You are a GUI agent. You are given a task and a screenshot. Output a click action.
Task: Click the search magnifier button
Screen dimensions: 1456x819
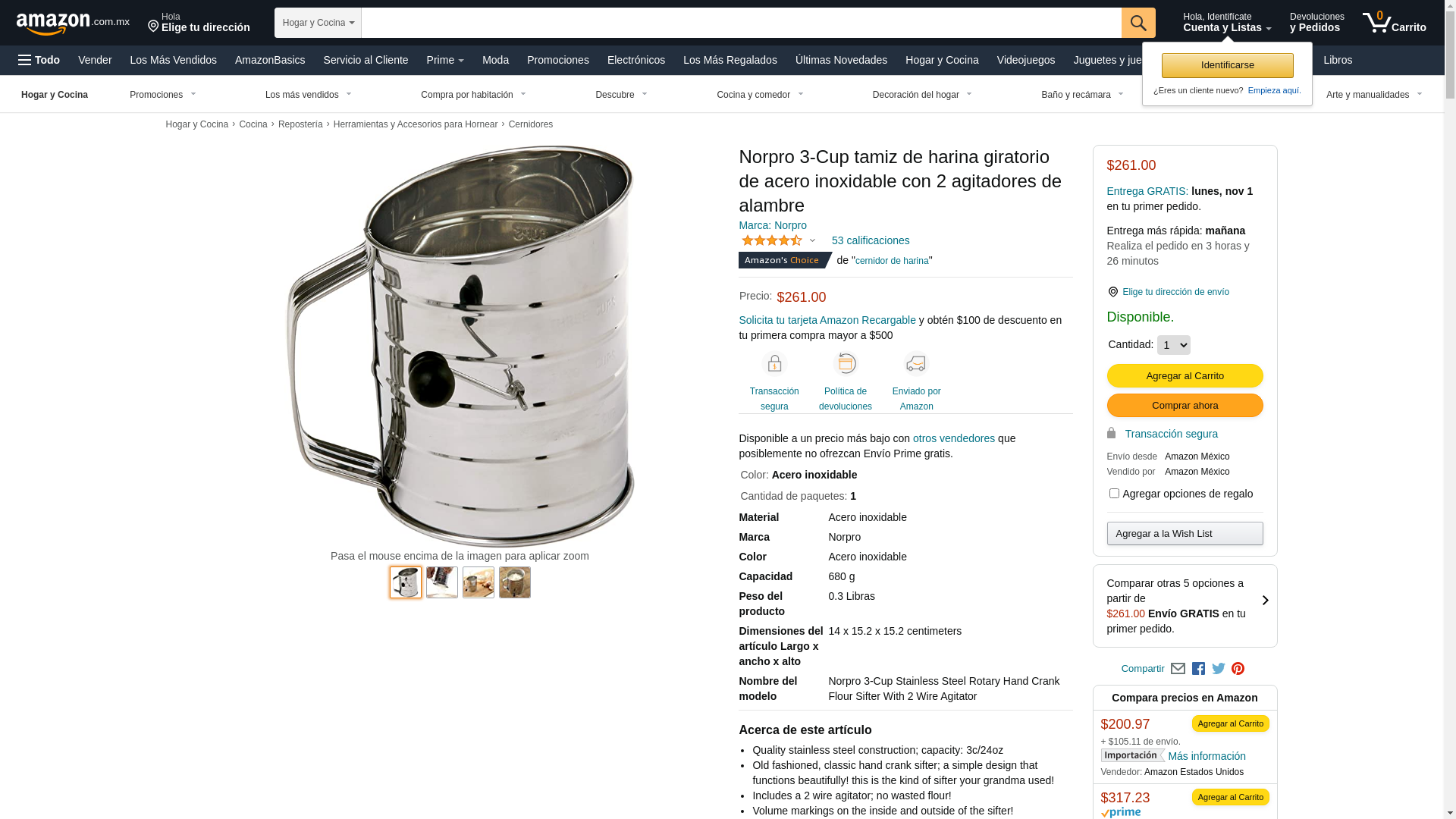(x=1138, y=23)
